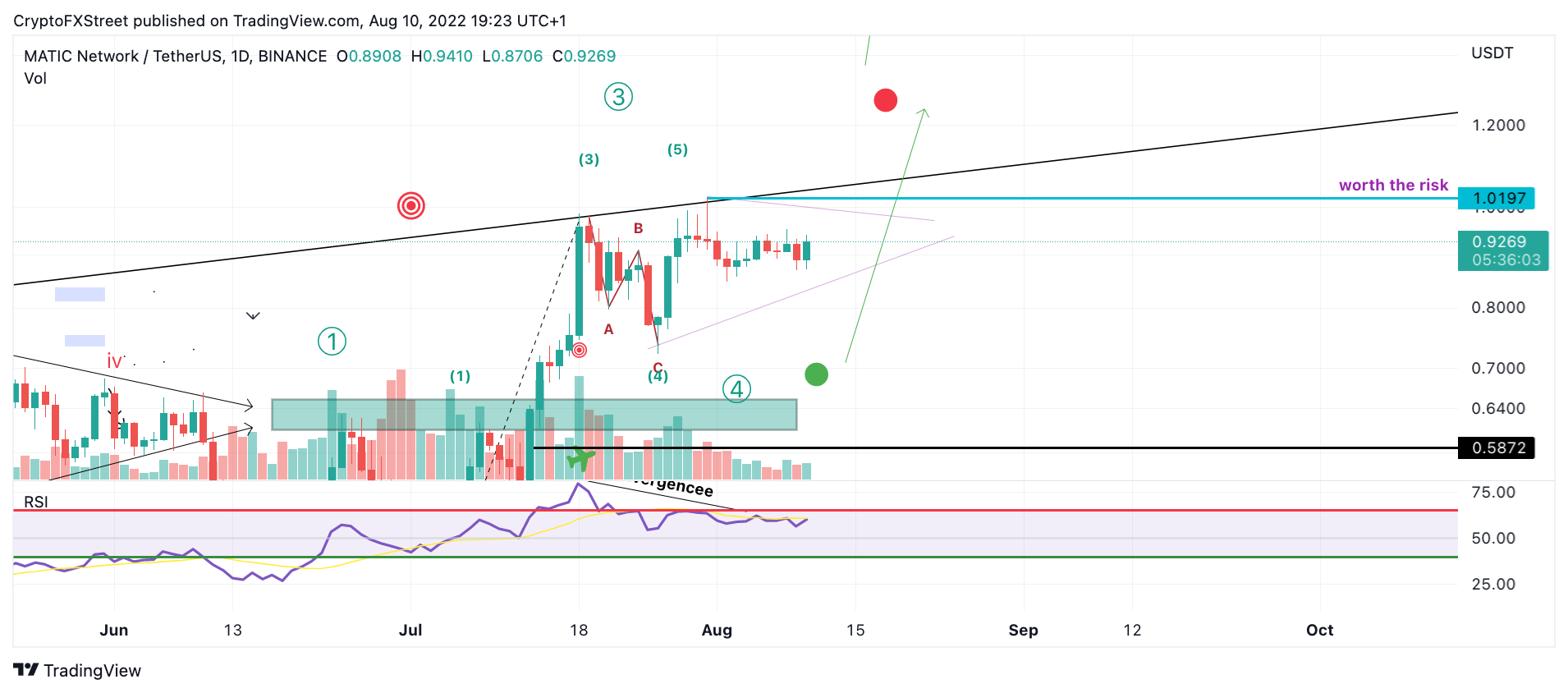Select circled wave label 3
The image size is (1568, 693).
(619, 97)
